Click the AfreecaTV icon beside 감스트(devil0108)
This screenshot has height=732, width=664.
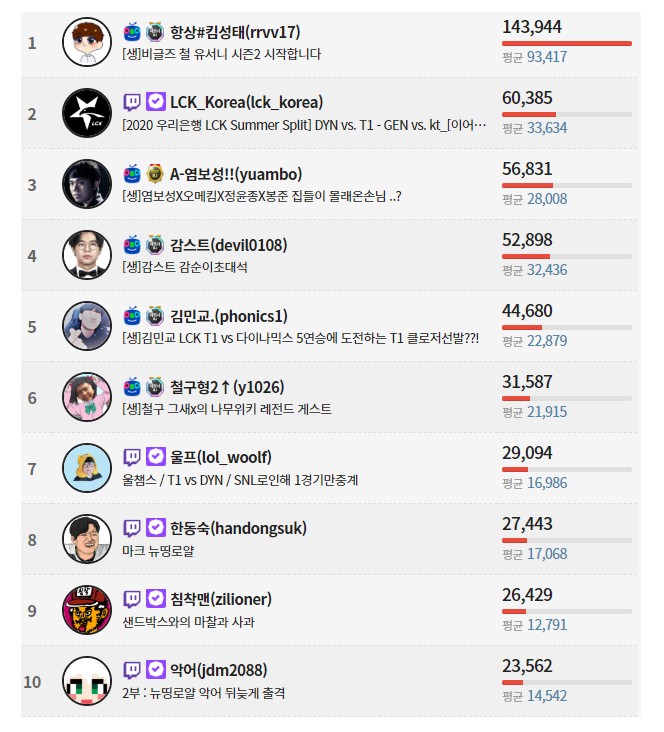tap(132, 245)
